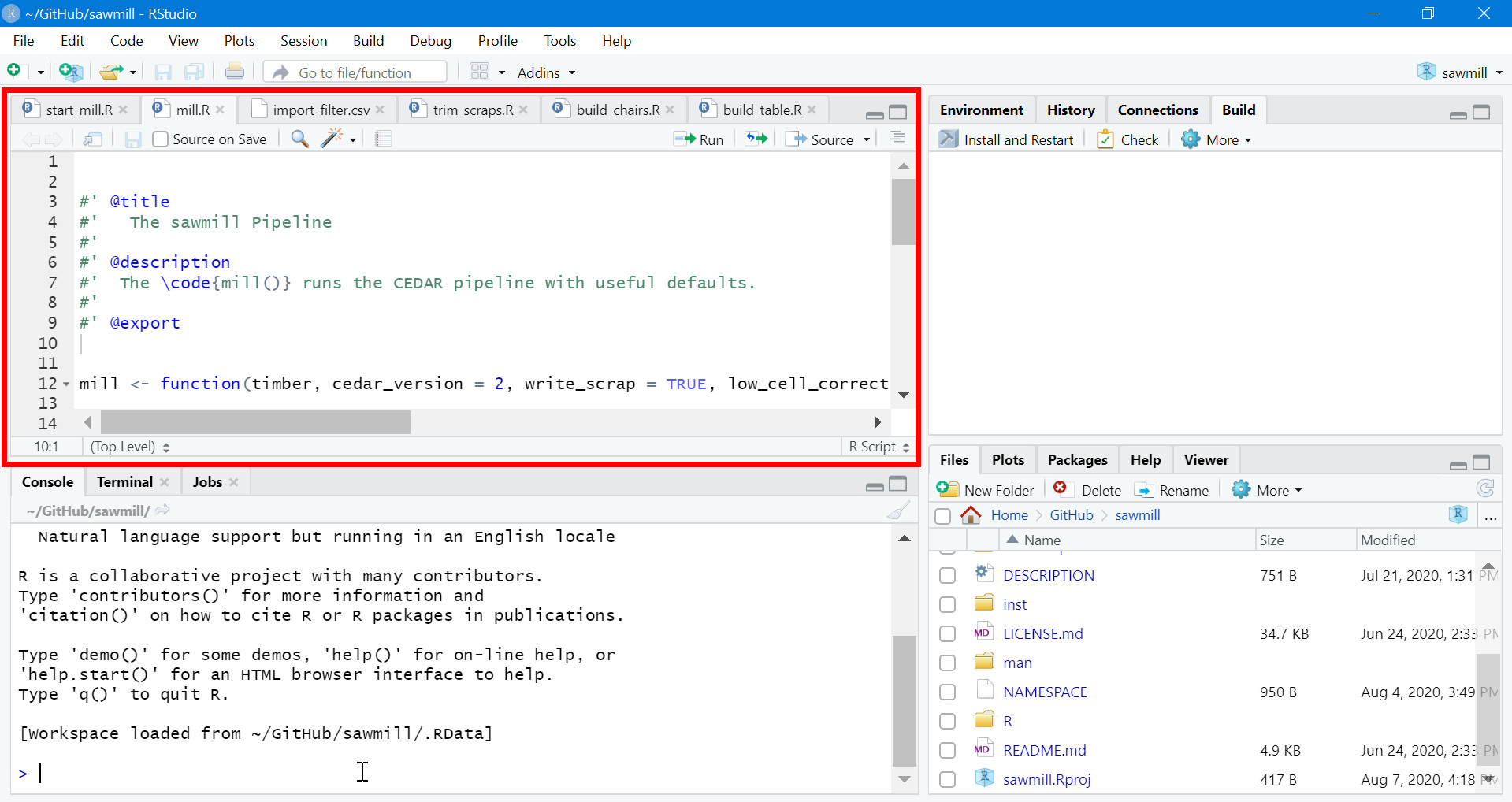Click the workspace panes grid icon
The width and height of the screenshot is (1512, 802).
tap(479, 72)
